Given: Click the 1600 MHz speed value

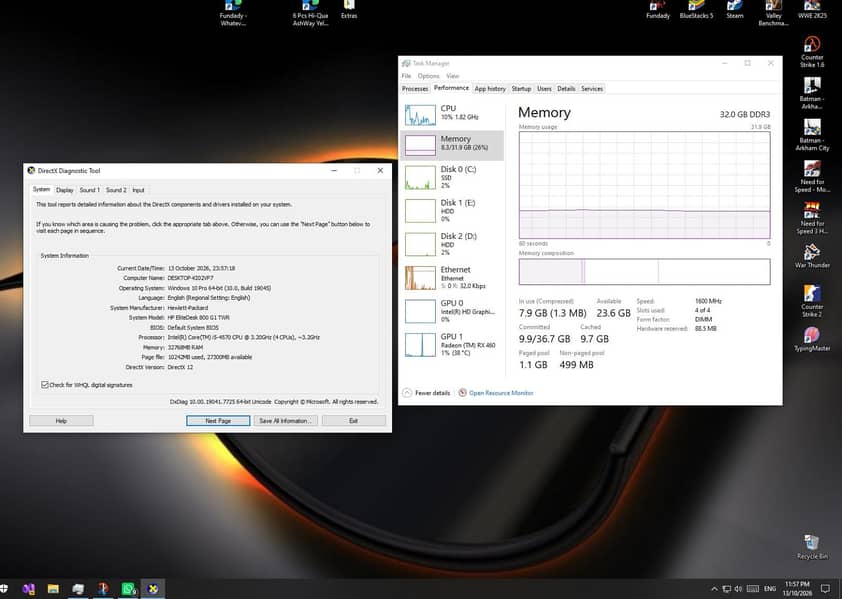Looking at the screenshot, I should (708, 301).
